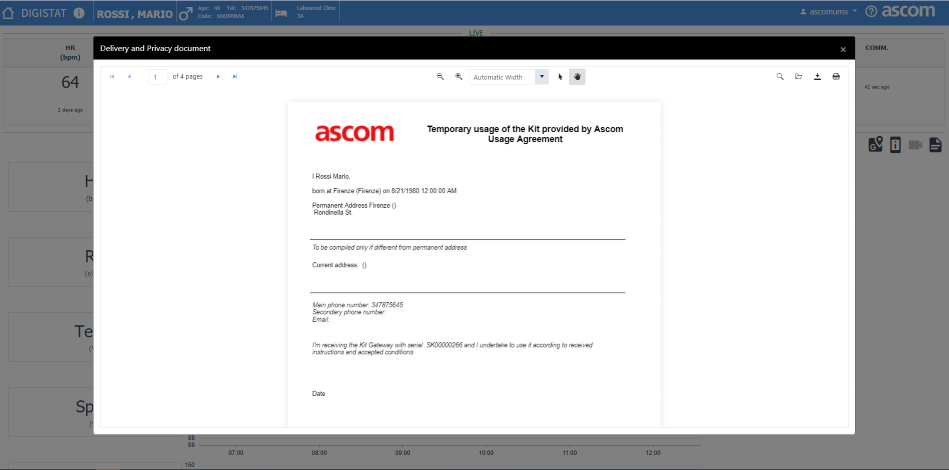Screen dimensions: 949x470
Task: Jump to last page of document
Action: pos(235,77)
